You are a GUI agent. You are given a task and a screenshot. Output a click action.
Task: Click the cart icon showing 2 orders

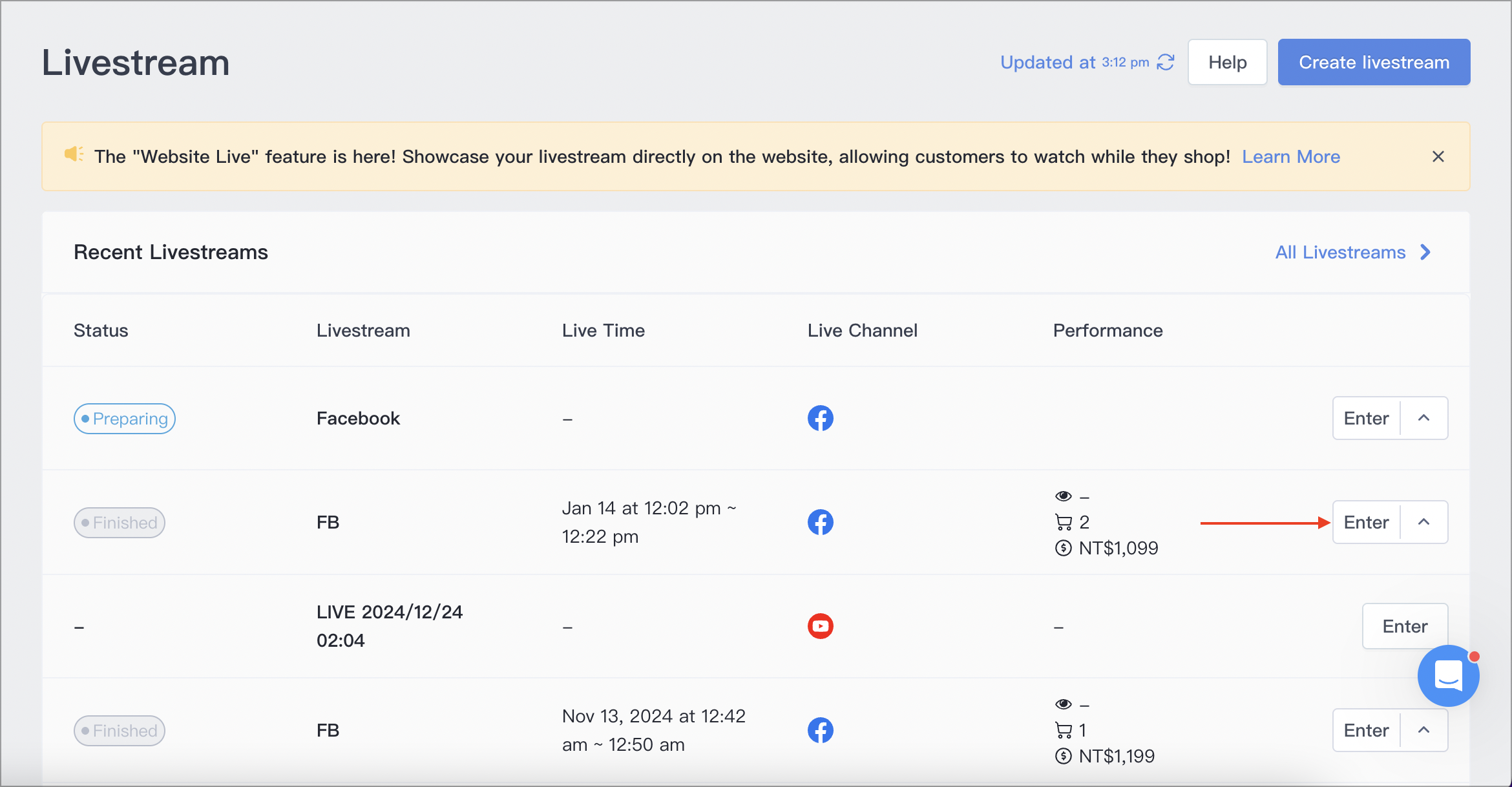[1064, 522]
